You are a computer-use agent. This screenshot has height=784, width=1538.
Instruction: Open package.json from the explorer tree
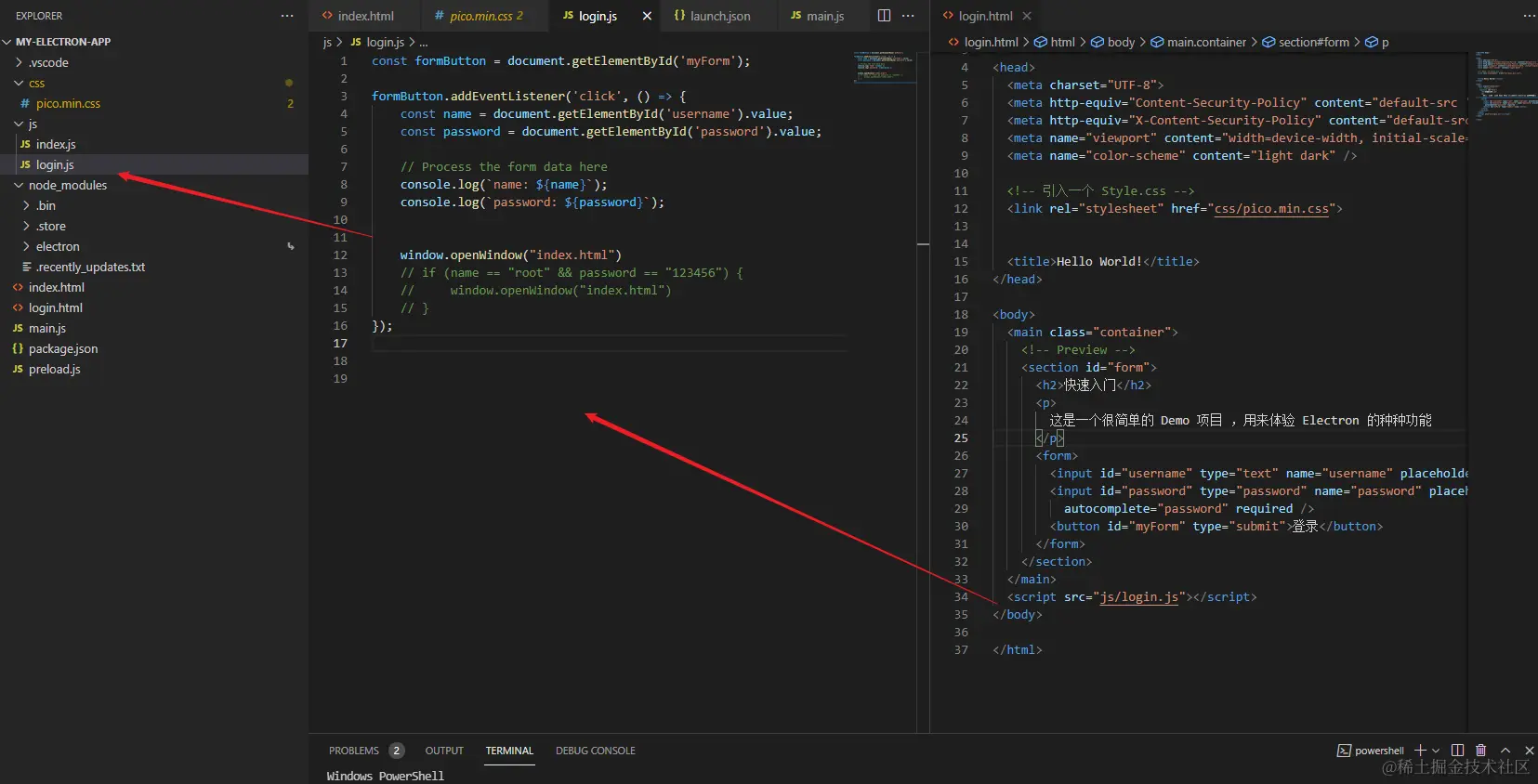click(x=154, y=348)
